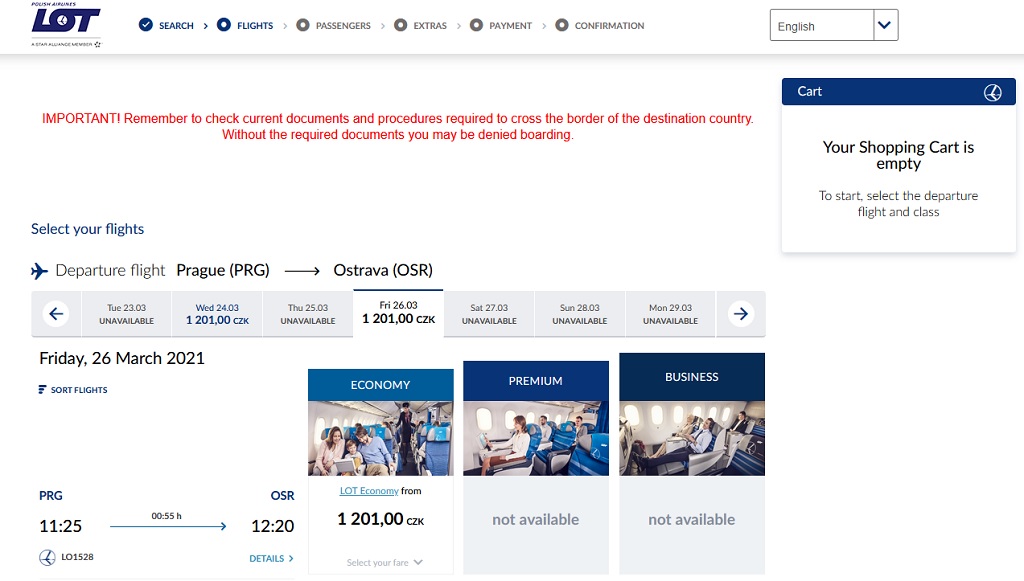Click the Confirmation step circle icon
The width and height of the screenshot is (1024, 581).
(x=562, y=25)
